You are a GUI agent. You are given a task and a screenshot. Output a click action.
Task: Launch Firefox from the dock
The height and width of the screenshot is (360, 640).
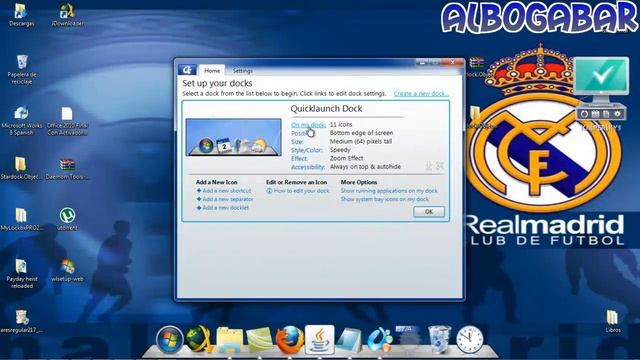pos(290,340)
